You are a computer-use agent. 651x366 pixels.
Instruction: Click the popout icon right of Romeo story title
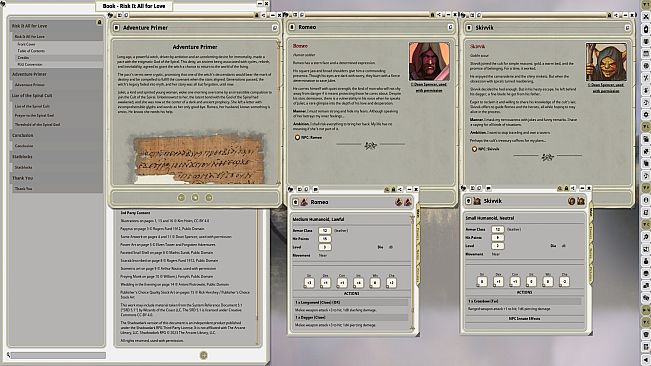click(x=450, y=27)
